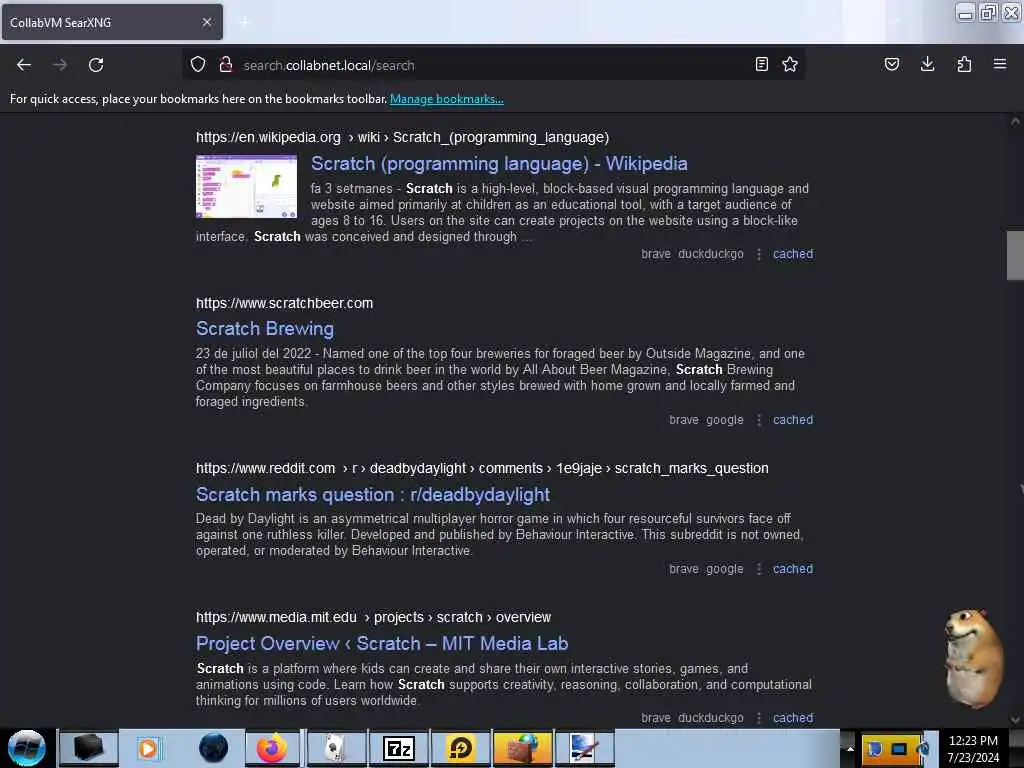Expand options dots for MIT Media Lab result

pos(758,718)
